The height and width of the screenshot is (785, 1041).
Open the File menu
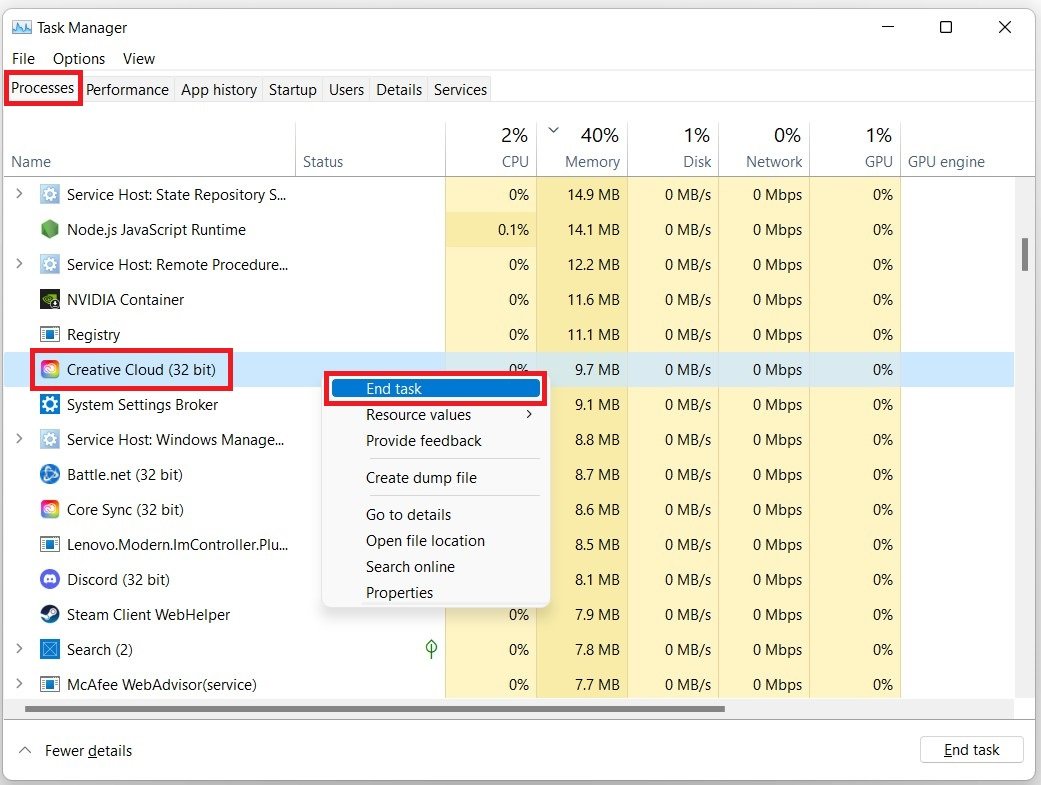click(x=23, y=58)
